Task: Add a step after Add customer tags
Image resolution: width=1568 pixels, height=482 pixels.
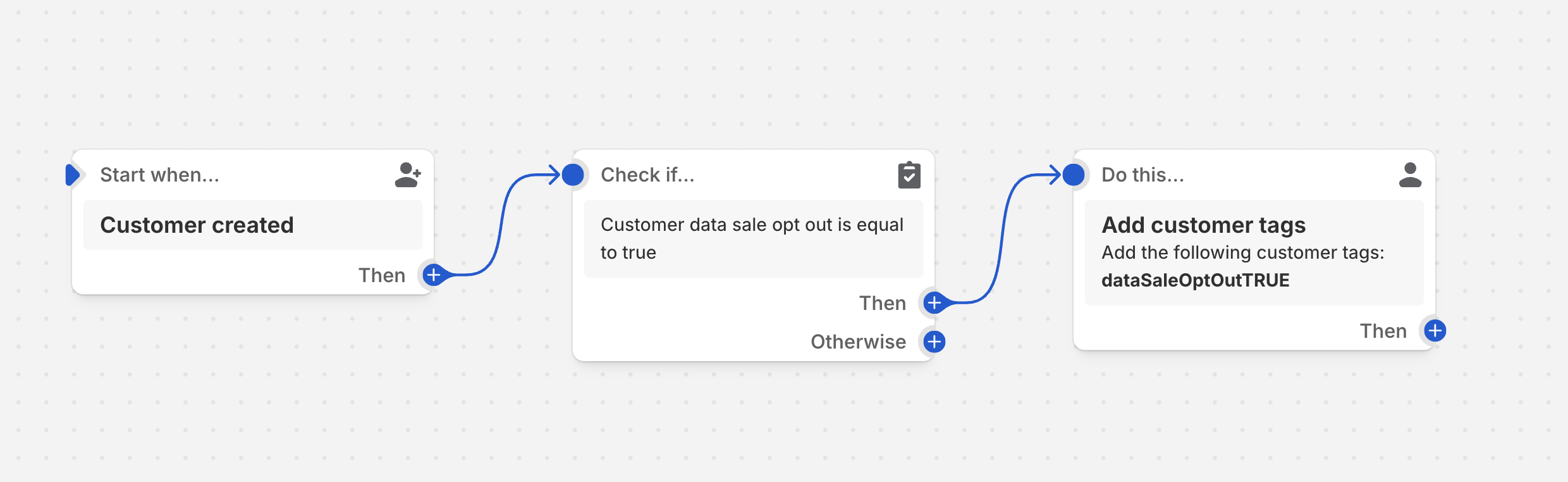Action: (1435, 331)
